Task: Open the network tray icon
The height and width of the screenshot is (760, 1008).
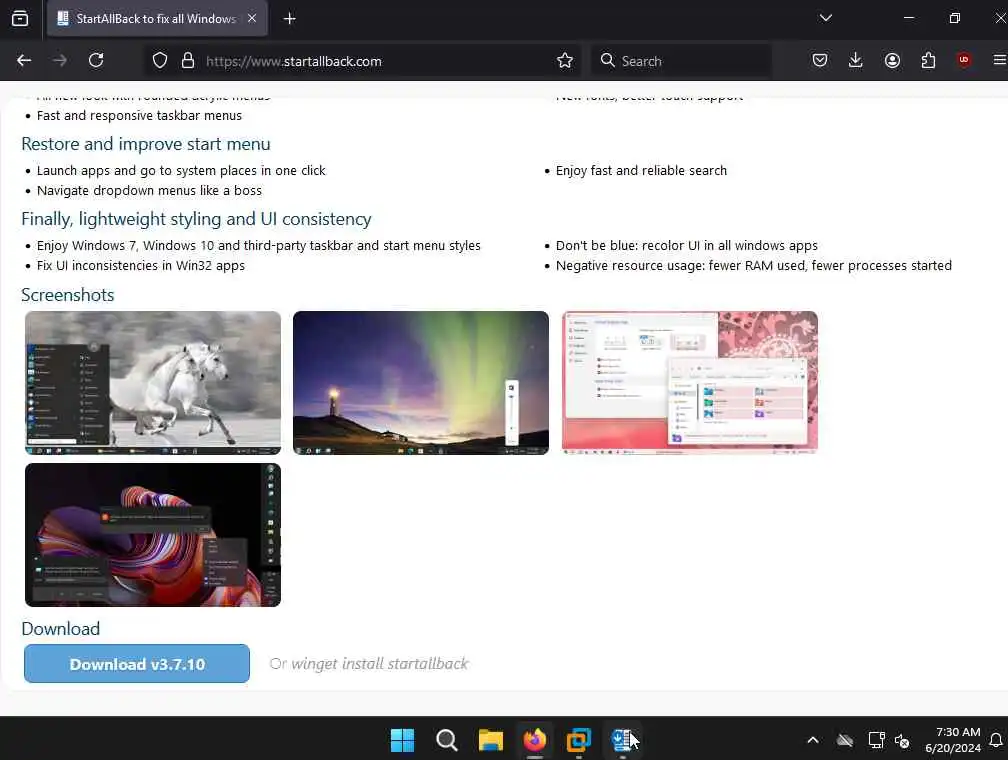Action: pos(876,741)
